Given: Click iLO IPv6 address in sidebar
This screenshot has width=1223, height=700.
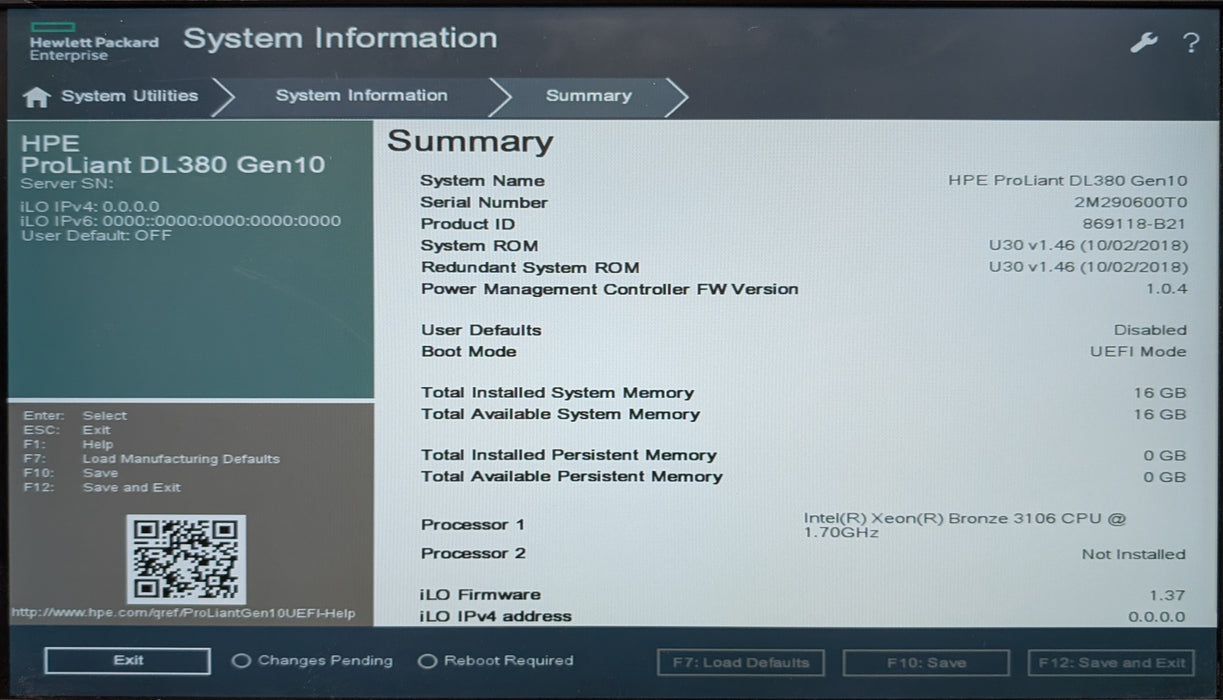Looking at the screenshot, I should [180, 221].
